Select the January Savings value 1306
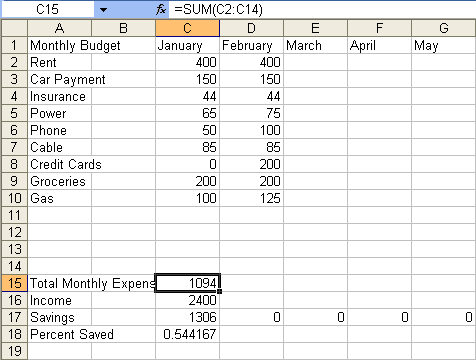The height and width of the screenshot is (360, 476). [187, 317]
